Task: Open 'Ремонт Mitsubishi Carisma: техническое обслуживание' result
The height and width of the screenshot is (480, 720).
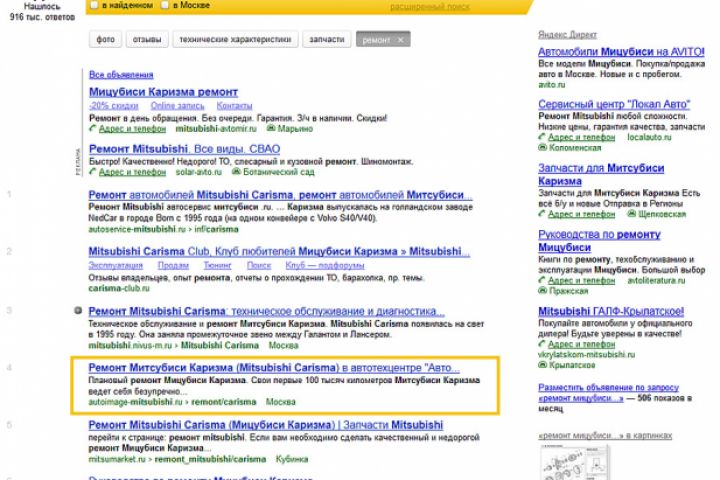Action: click(x=266, y=311)
